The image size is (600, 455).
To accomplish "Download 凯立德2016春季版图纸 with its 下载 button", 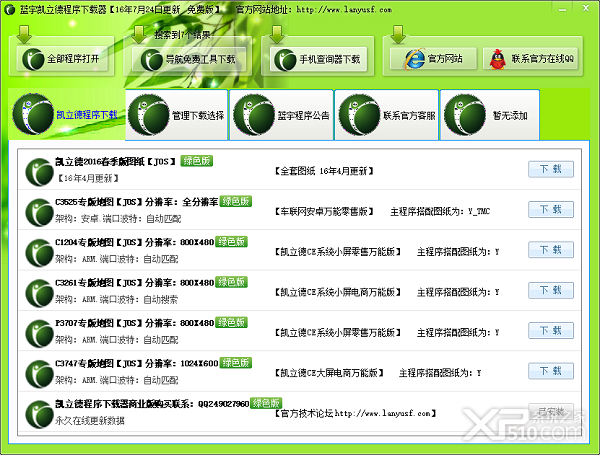I will 551,169.
